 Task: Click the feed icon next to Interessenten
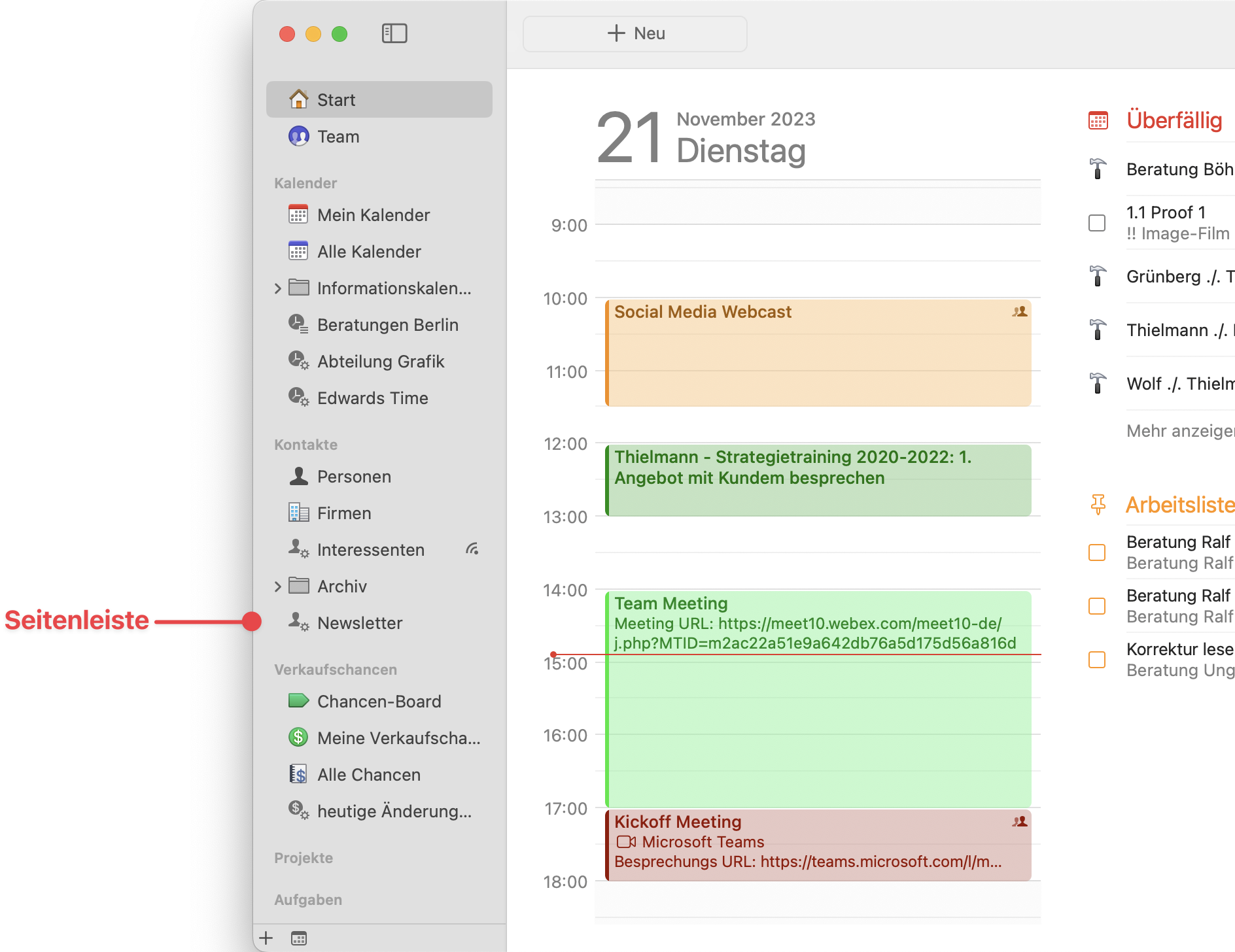pyautogui.click(x=472, y=549)
